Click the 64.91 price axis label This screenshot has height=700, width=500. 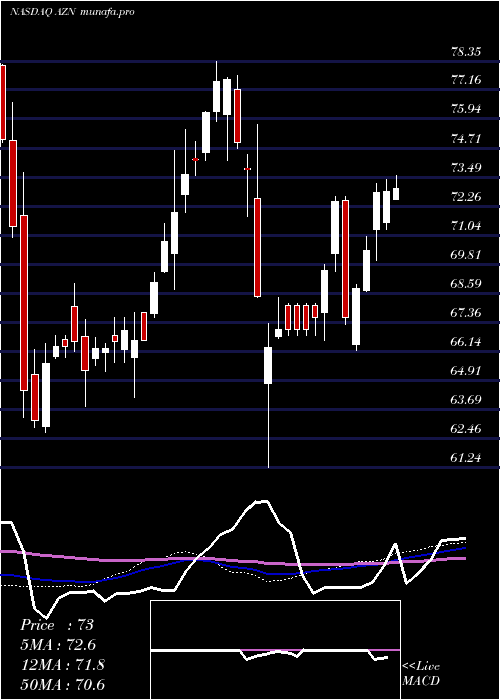466,371
